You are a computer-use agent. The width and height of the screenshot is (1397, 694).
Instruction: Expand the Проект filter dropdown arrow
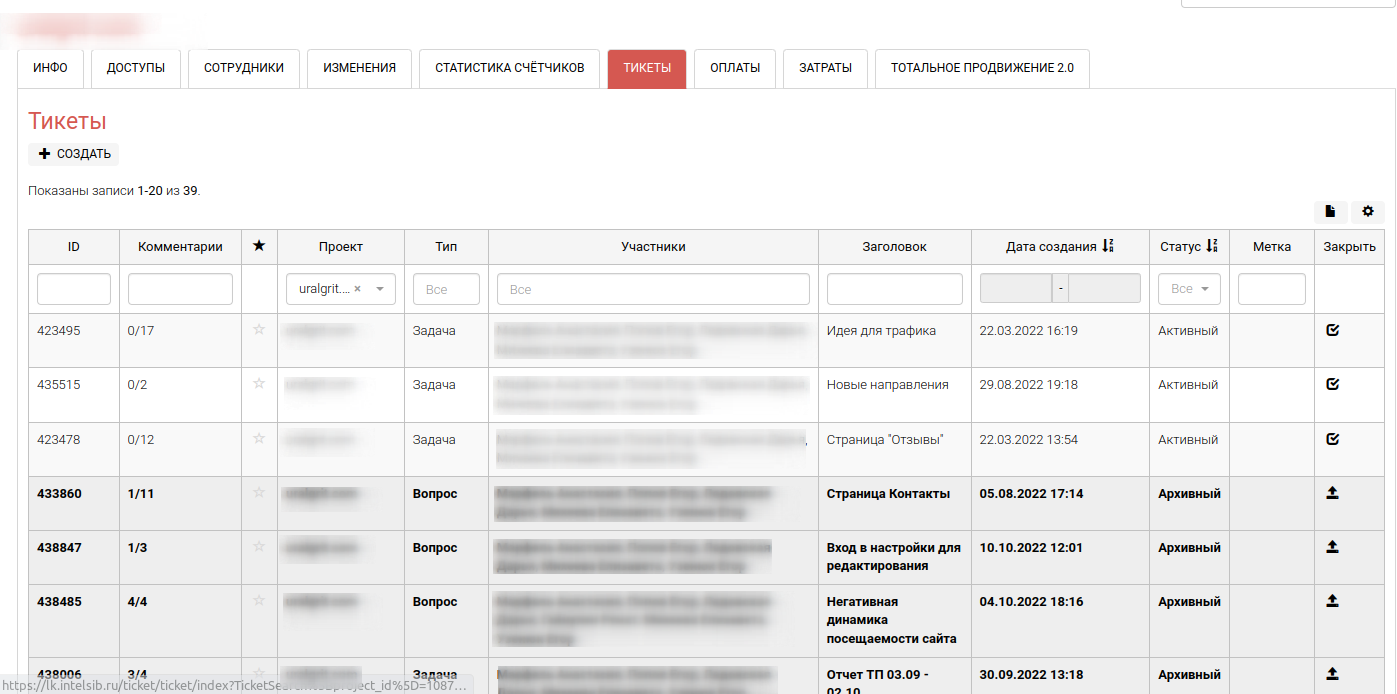point(380,289)
